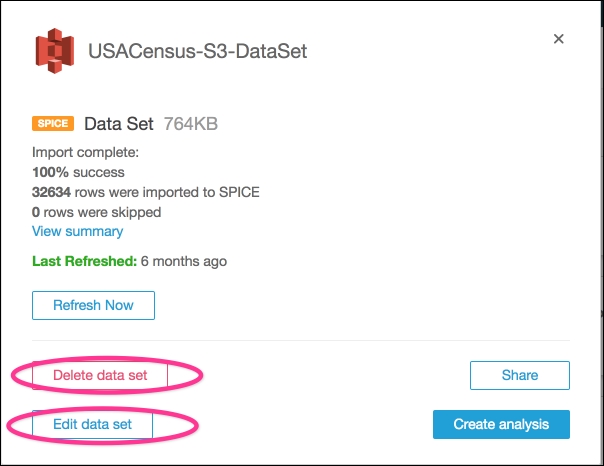Viewport: 604px width, 466px height.
Task: Click the 100% success text
Action: click(x=78, y=172)
